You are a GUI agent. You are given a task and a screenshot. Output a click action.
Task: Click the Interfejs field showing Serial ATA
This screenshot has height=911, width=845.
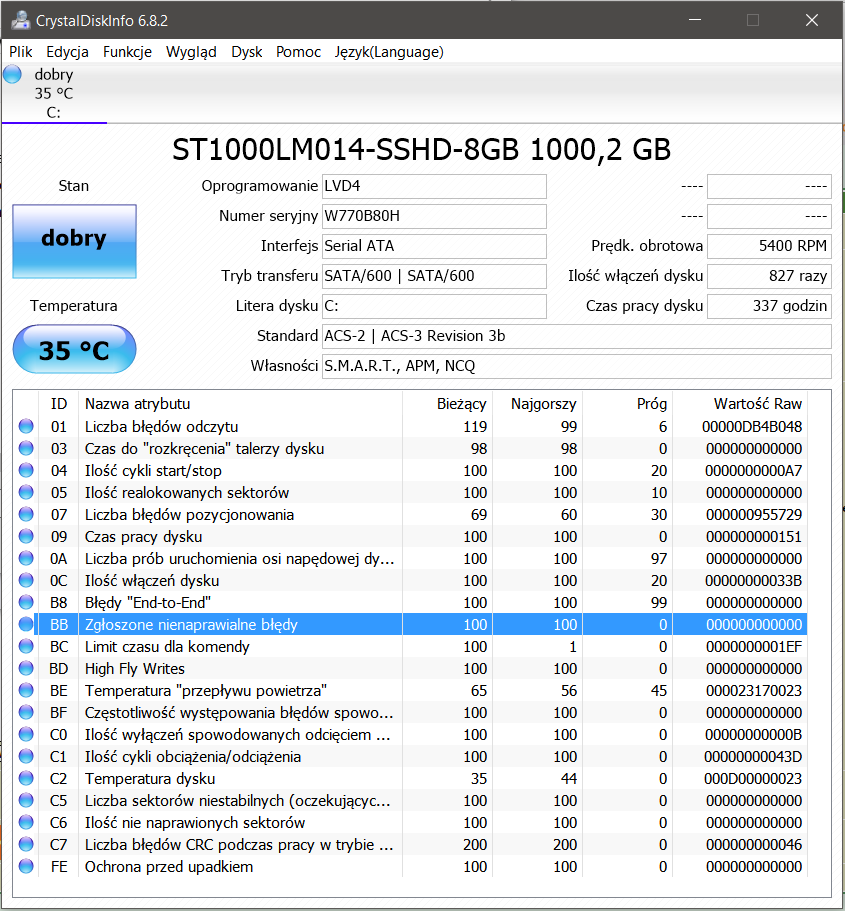[434, 246]
